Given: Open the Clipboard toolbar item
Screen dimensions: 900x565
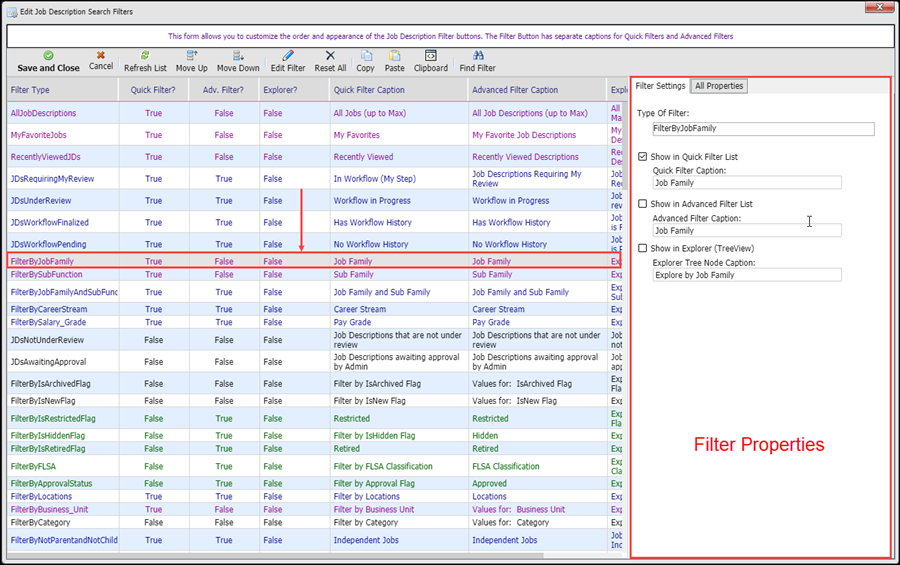Looking at the screenshot, I should [x=430, y=56].
